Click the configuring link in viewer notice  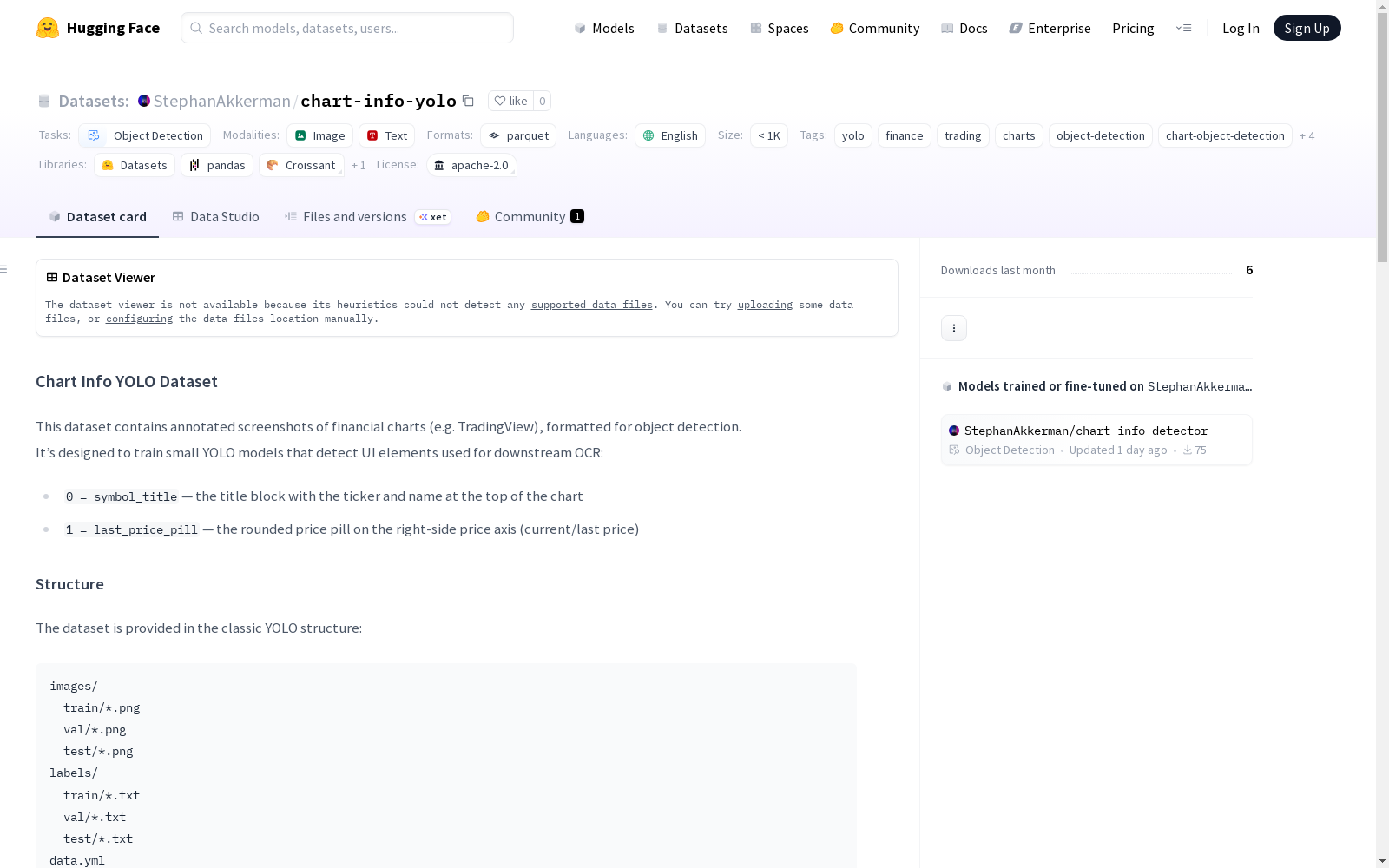[x=139, y=319]
